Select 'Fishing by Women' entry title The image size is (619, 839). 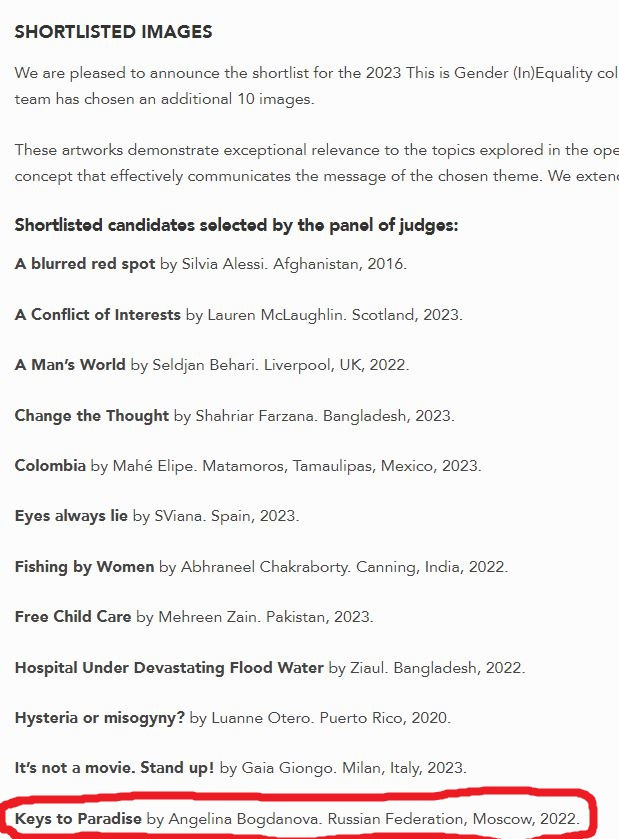[x=84, y=566]
